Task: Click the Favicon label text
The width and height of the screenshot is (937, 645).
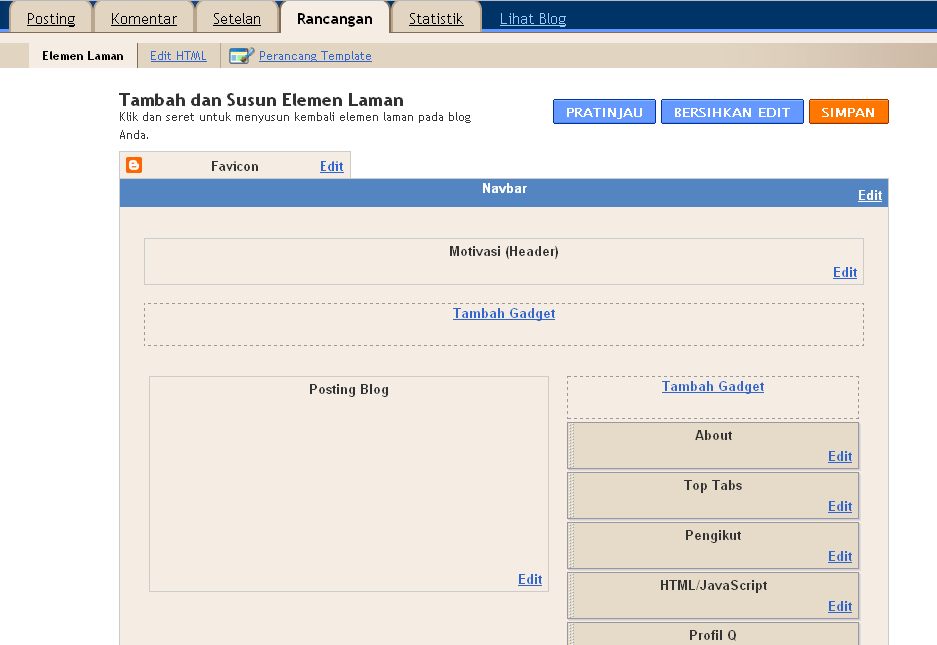Action: pyautogui.click(x=234, y=166)
